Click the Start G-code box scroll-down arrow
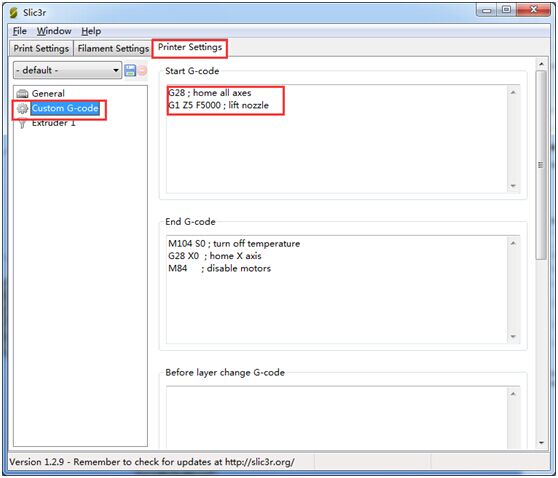The height and width of the screenshot is (478, 558). pos(513,186)
